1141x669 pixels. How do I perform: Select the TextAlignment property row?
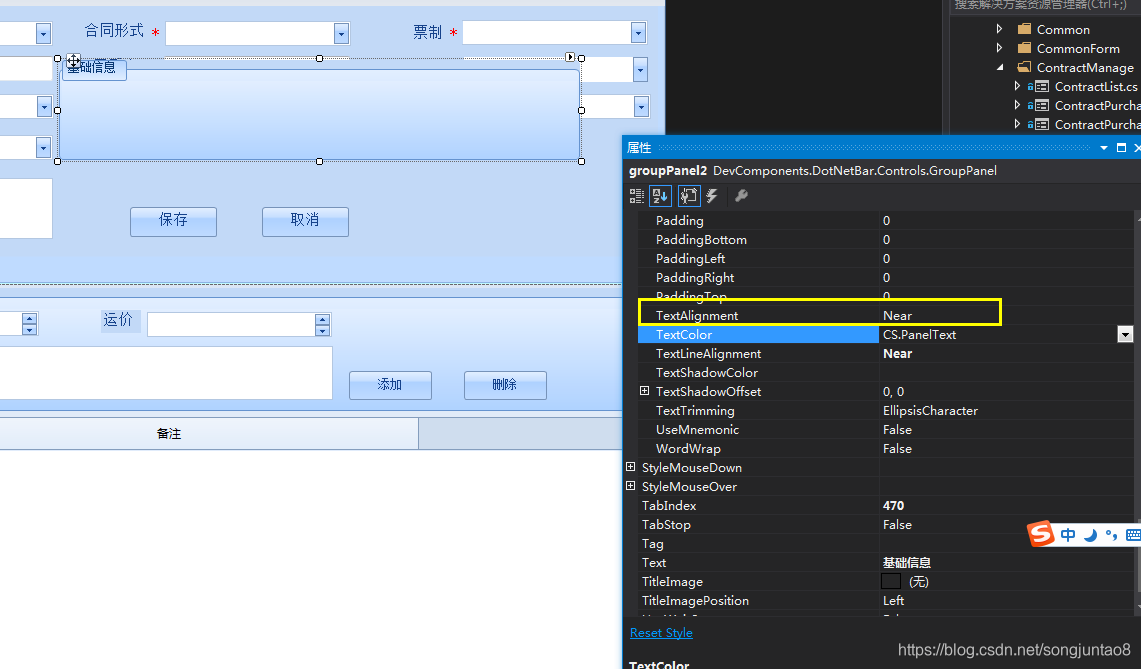(886, 315)
